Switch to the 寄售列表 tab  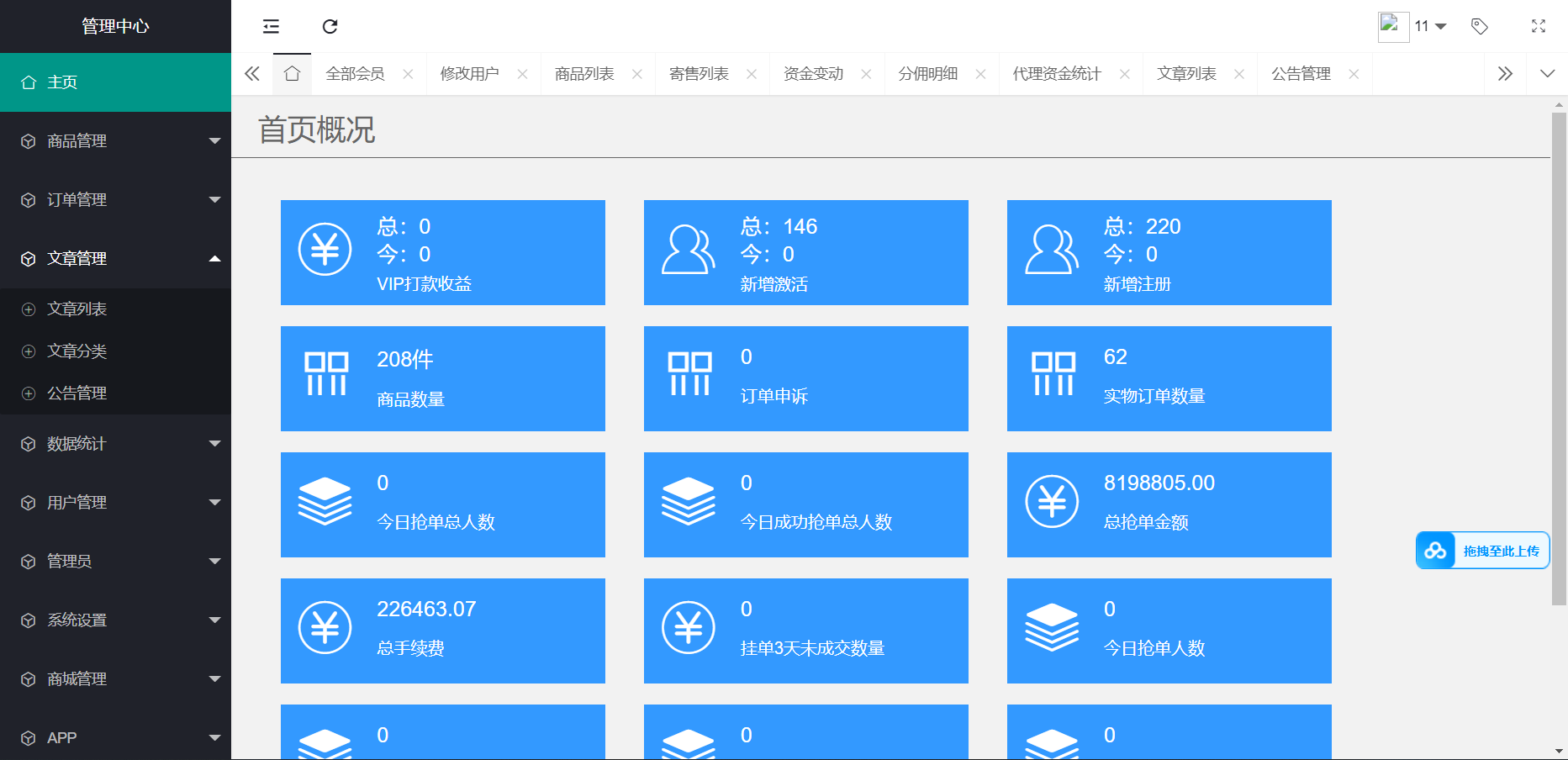tap(699, 74)
